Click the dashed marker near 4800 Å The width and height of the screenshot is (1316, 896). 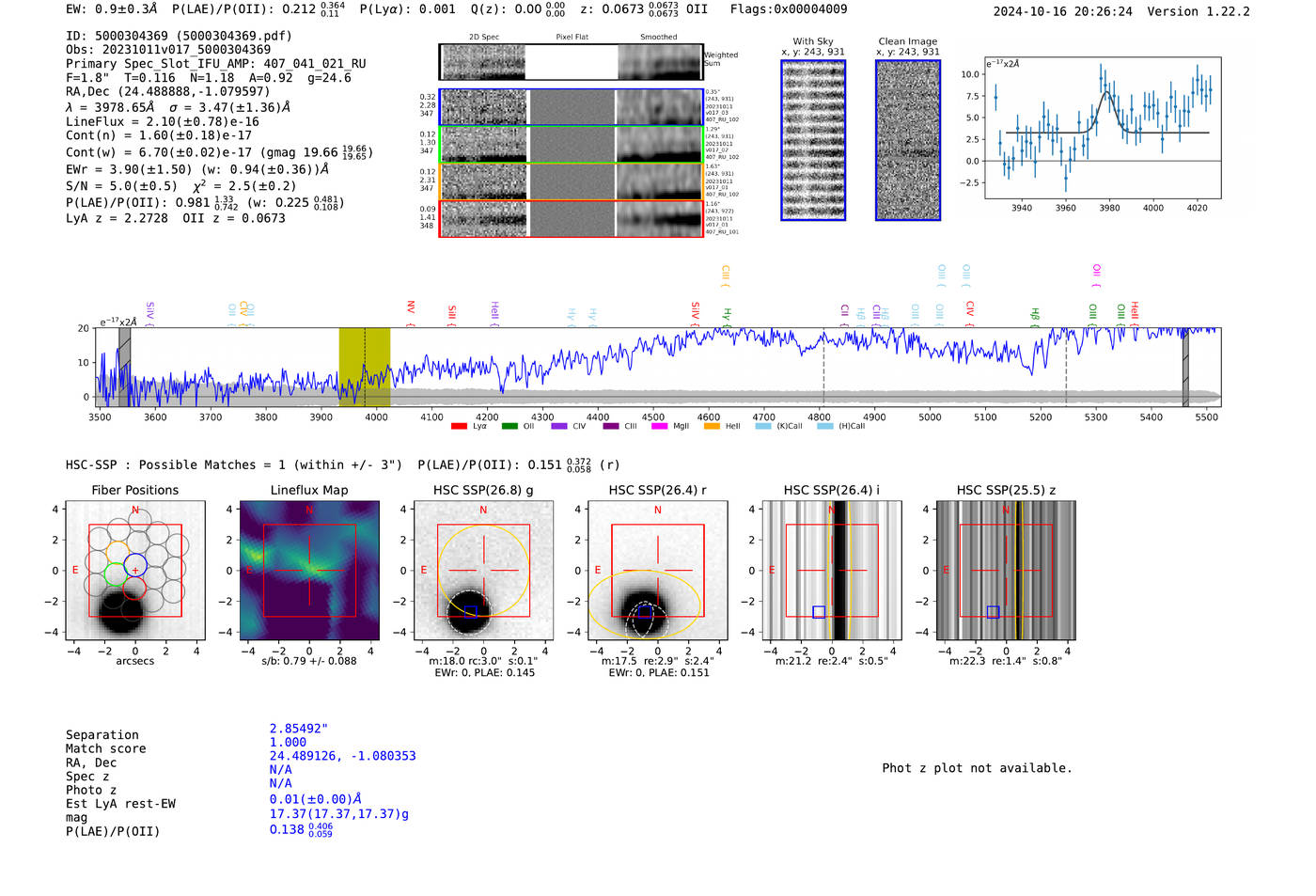(823, 369)
